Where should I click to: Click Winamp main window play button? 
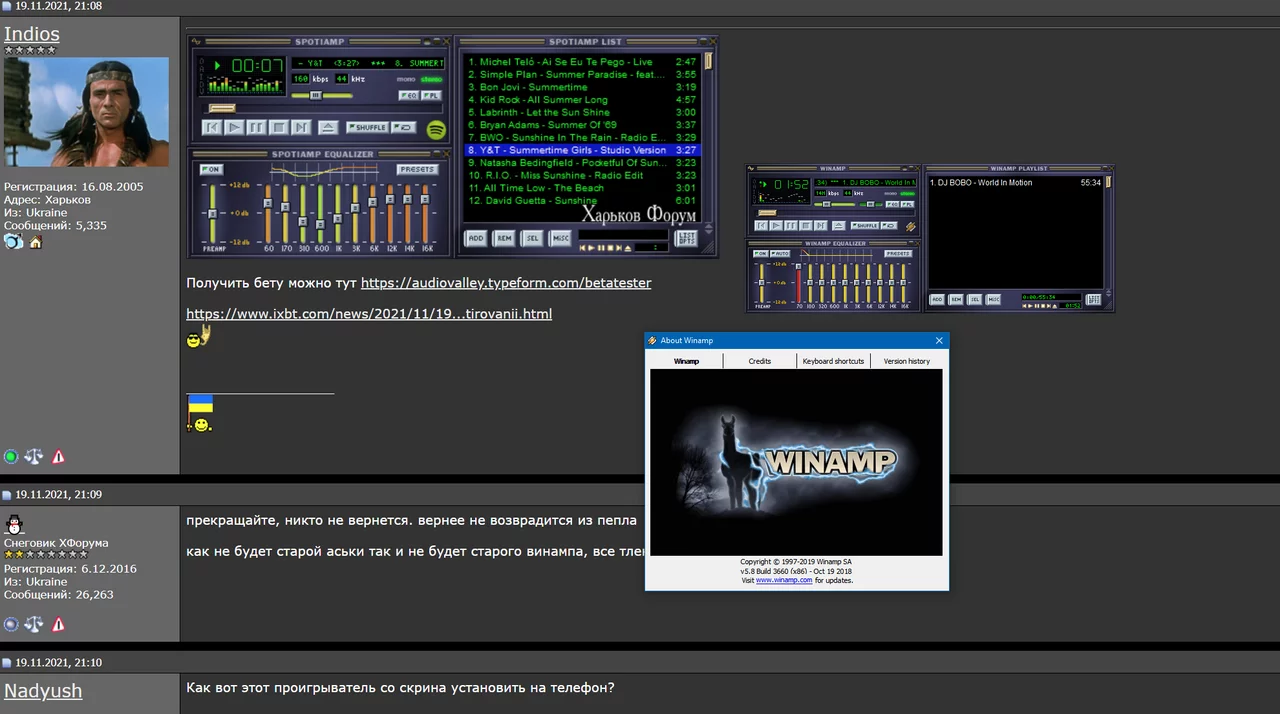pos(776,225)
